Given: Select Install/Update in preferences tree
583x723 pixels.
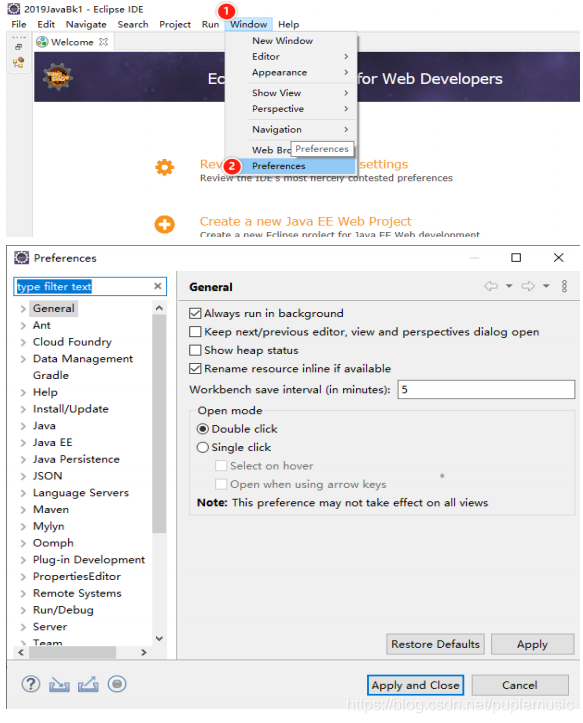Looking at the screenshot, I should (x=71, y=409).
